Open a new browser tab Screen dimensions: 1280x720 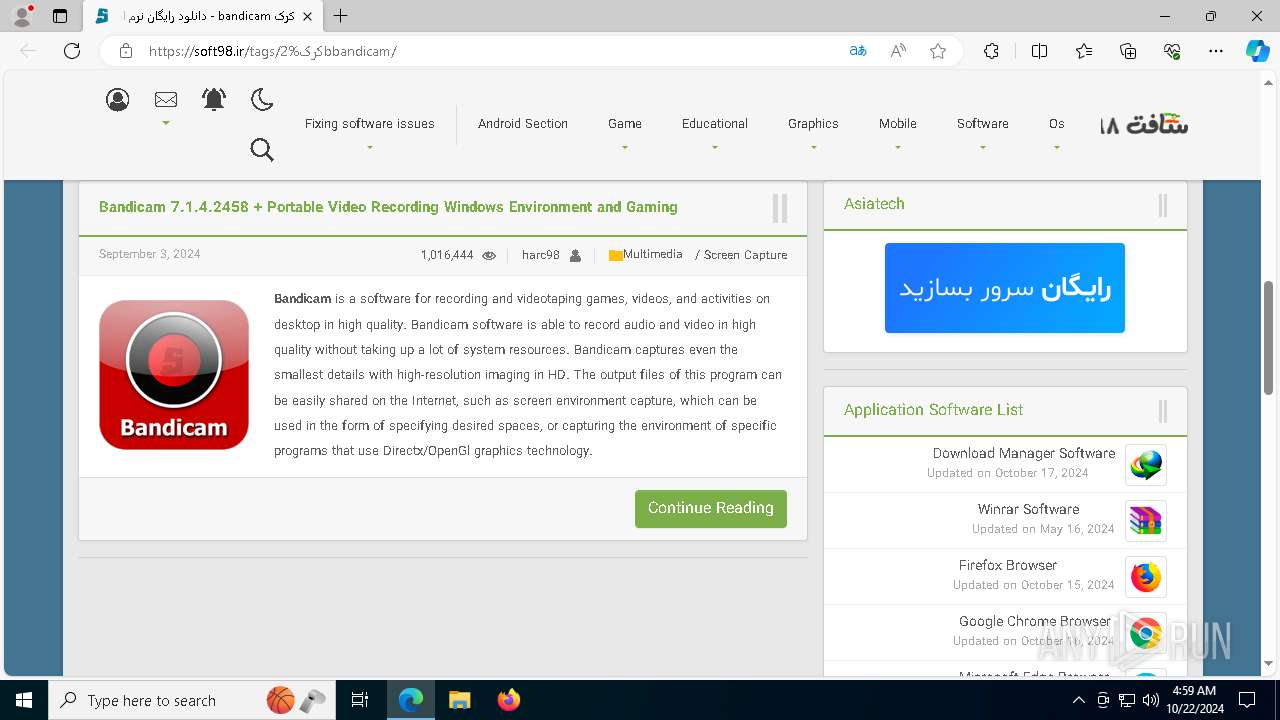[341, 16]
